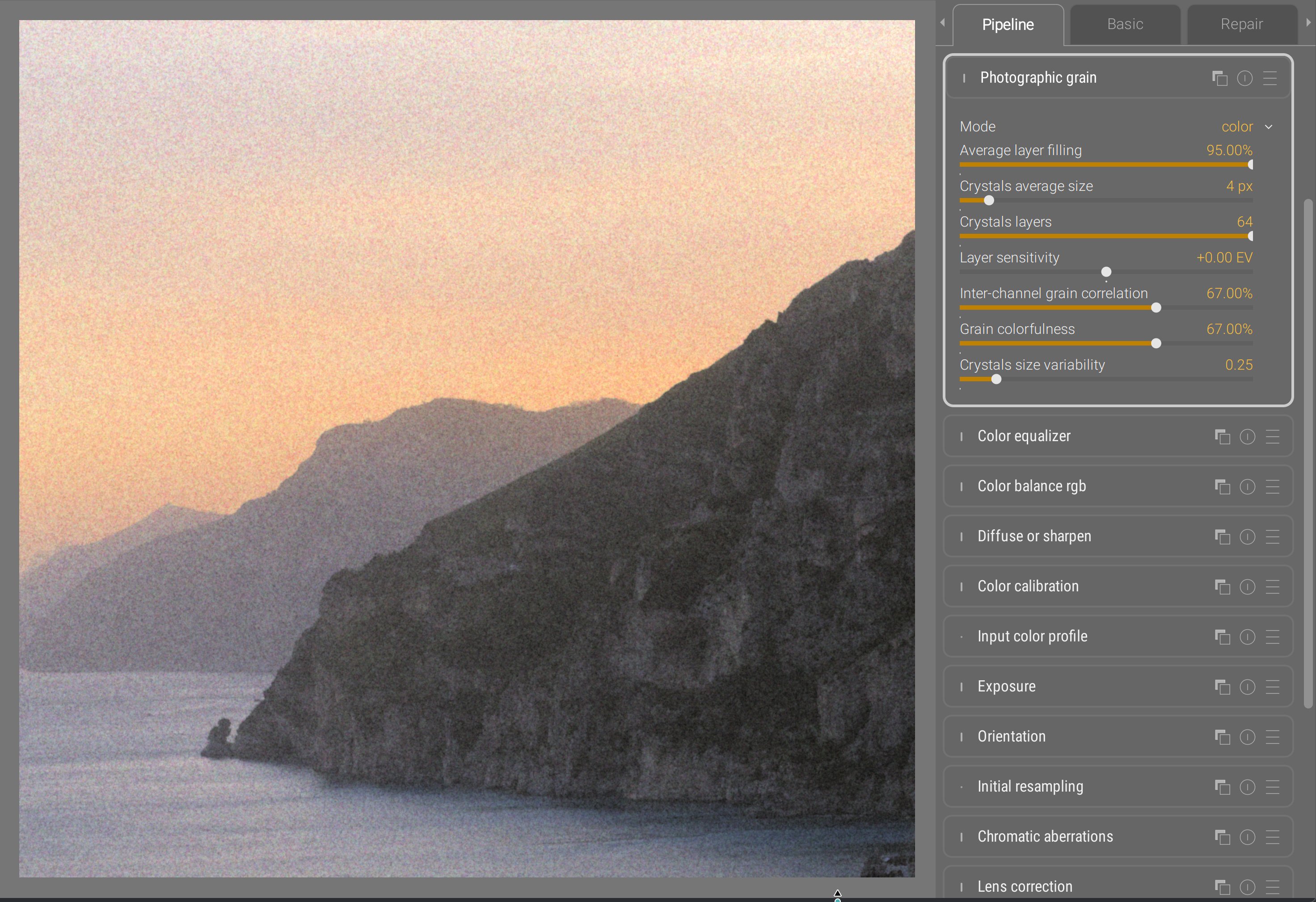
Task: Open multiple instances menu for Photographic grain
Action: [x=1219, y=78]
